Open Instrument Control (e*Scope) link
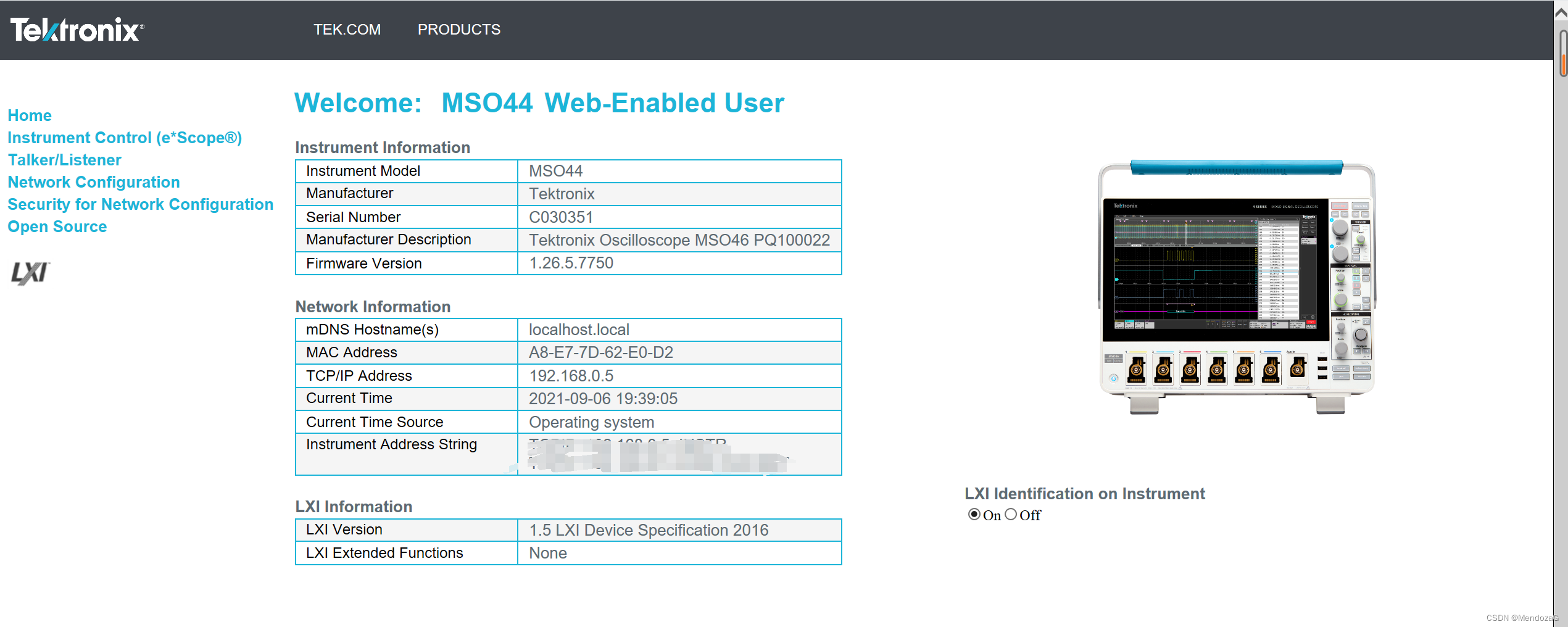The width and height of the screenshot is (1568, 627). (125, 138)
